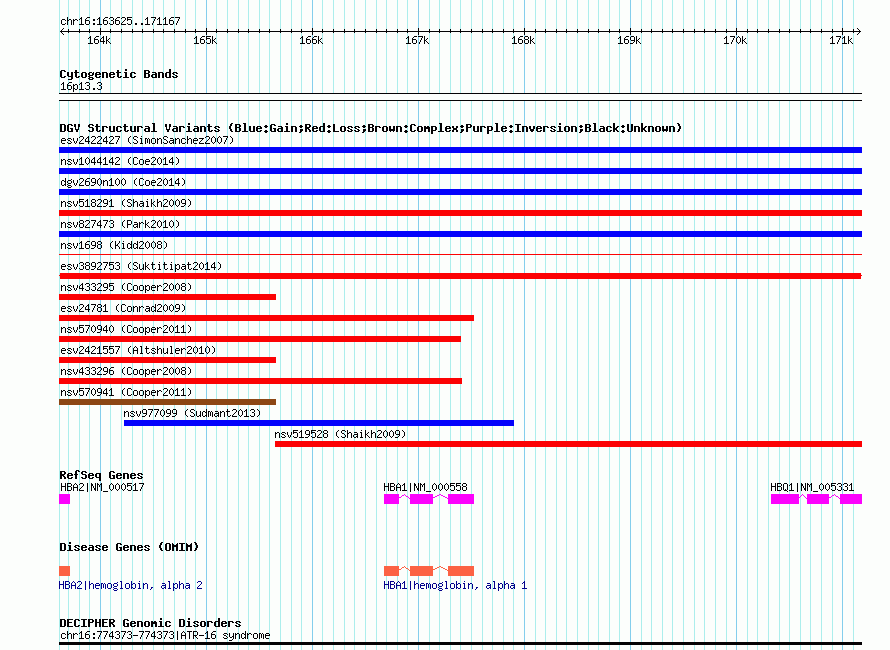Click the chr16:774373-774373|ATR-16 syndrome label
Image resolution: width=890 pixels, height=650 pixels.
pos(165,635)
